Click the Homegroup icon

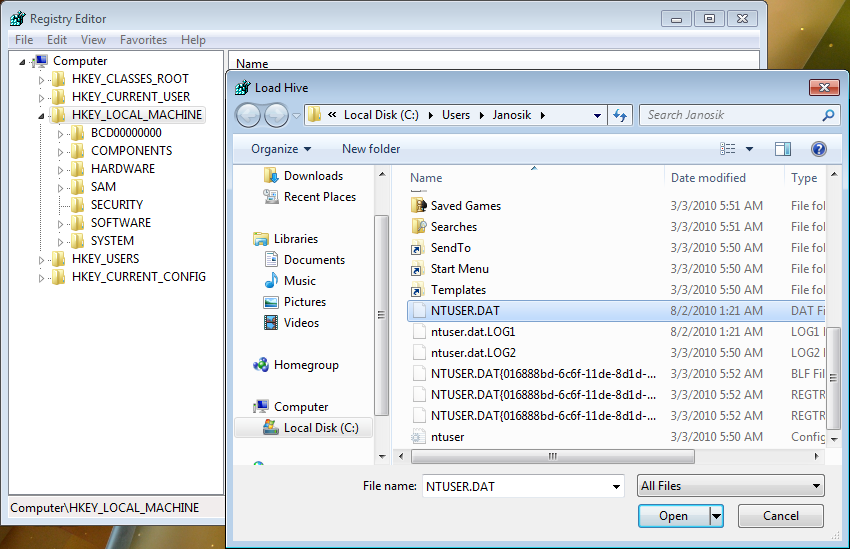click(x=261, y=365)
